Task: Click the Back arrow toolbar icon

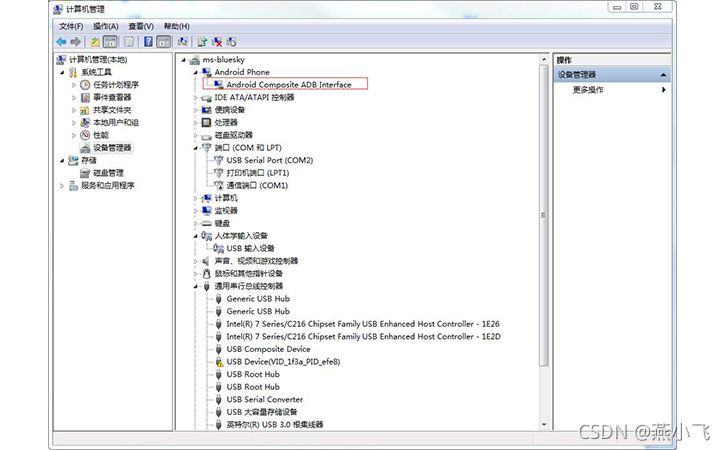Action: pos(61,42)
